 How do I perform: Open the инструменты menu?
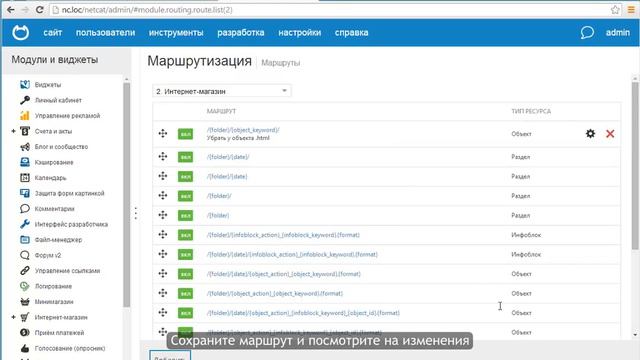[176, 32]
